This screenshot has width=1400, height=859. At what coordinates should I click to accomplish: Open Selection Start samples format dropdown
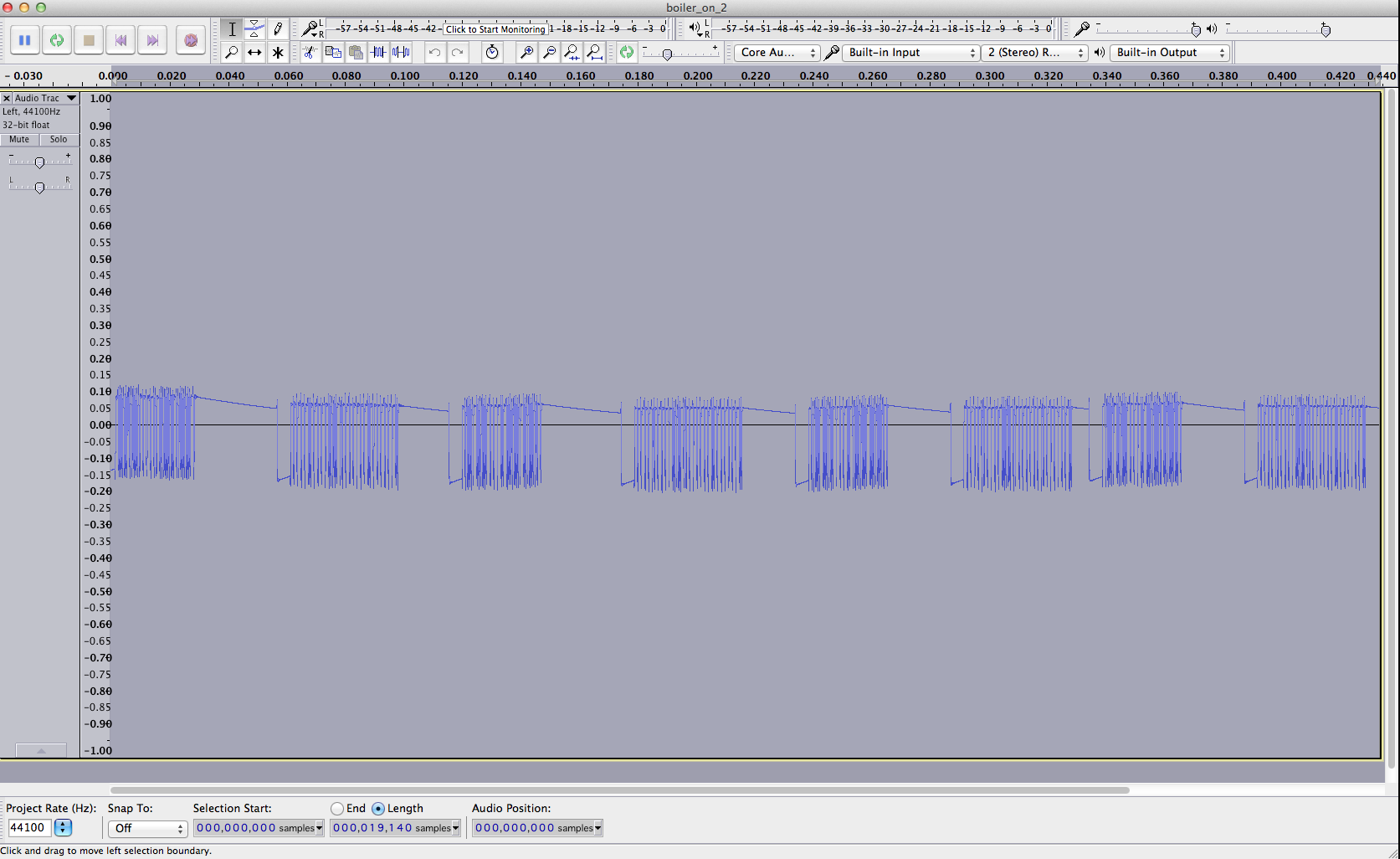(319, 828)
